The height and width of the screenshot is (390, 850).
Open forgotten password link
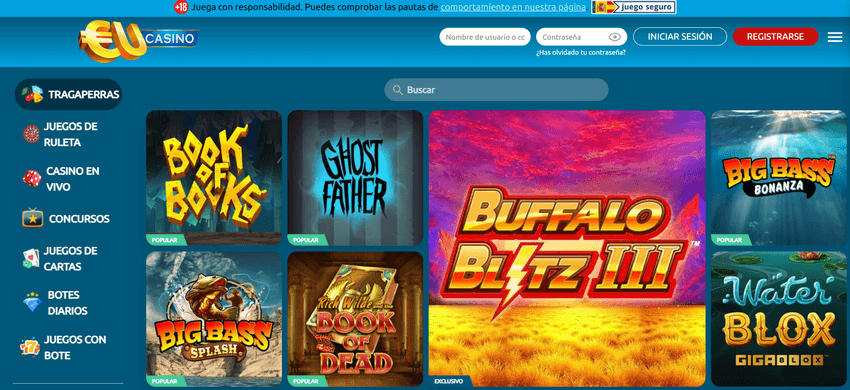pyautogui.click(x=581, y=53)
